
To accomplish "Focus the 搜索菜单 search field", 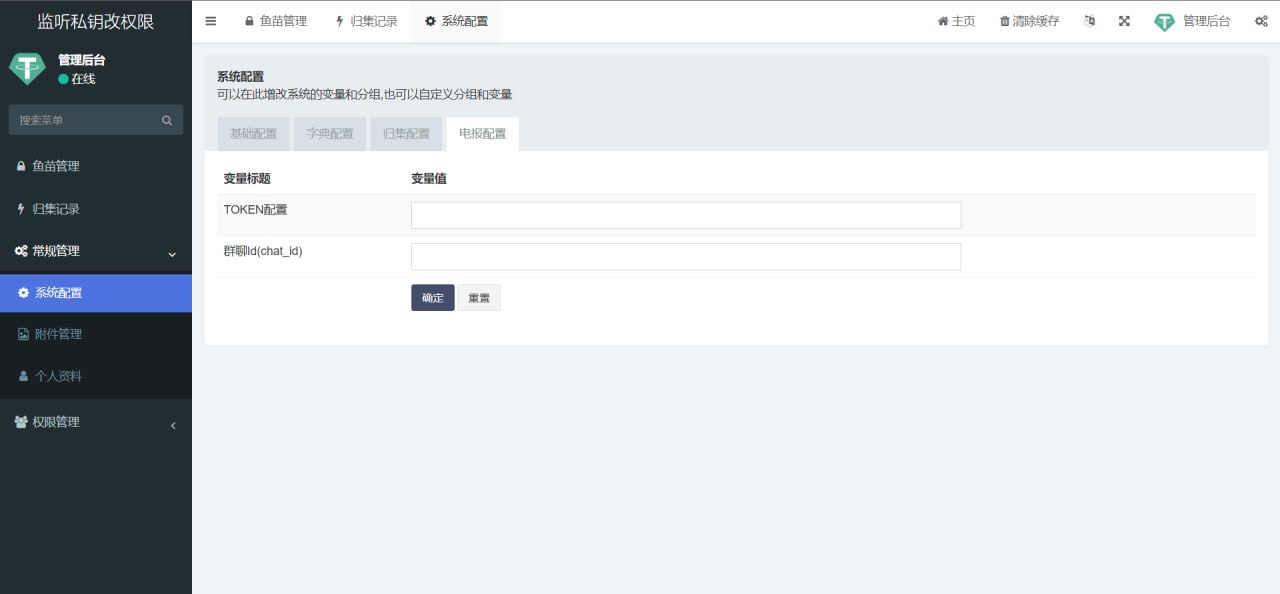I will point(82,120).
